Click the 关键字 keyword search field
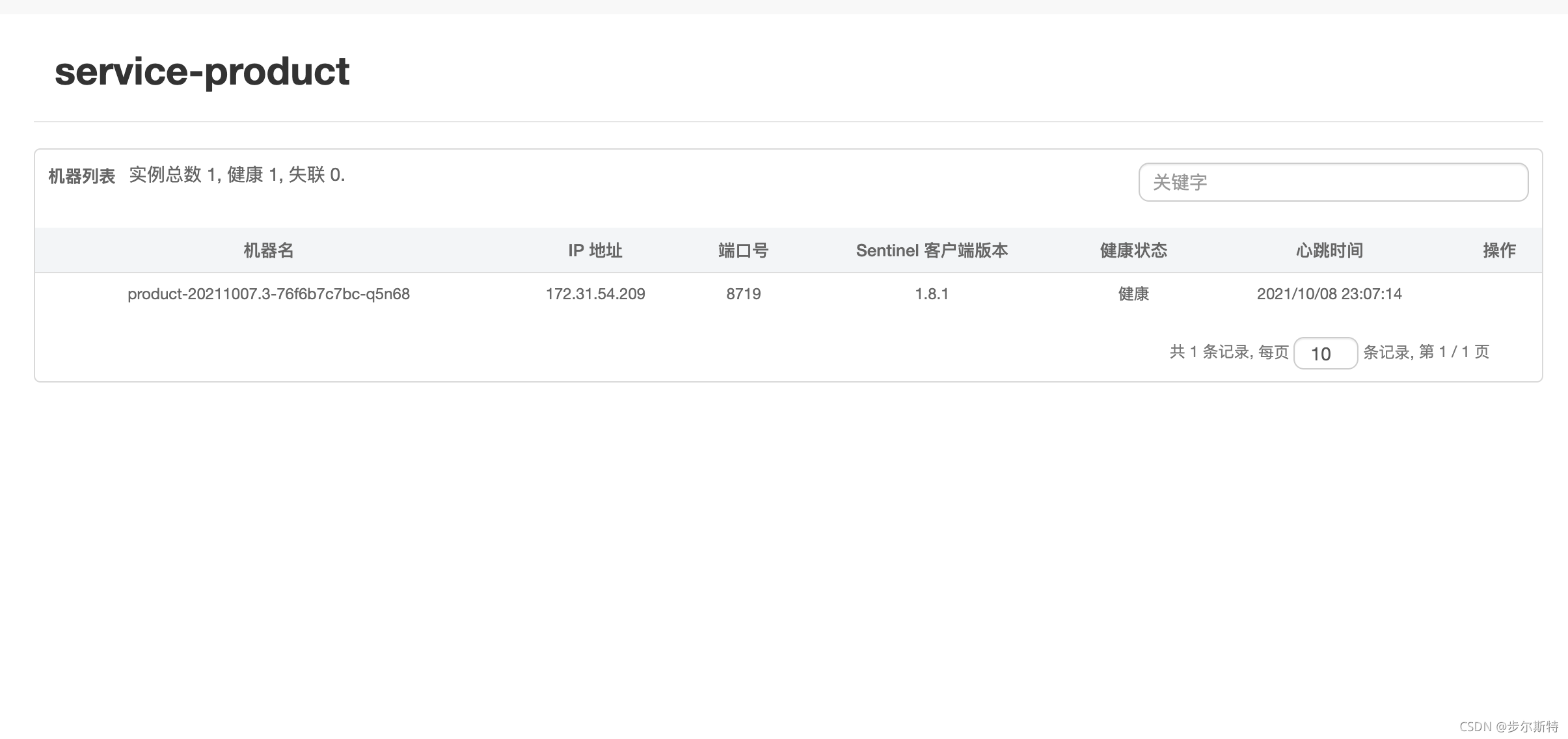Viewport: 1568px width, 739px height. pyautogui.click(x=1332, y=182)
